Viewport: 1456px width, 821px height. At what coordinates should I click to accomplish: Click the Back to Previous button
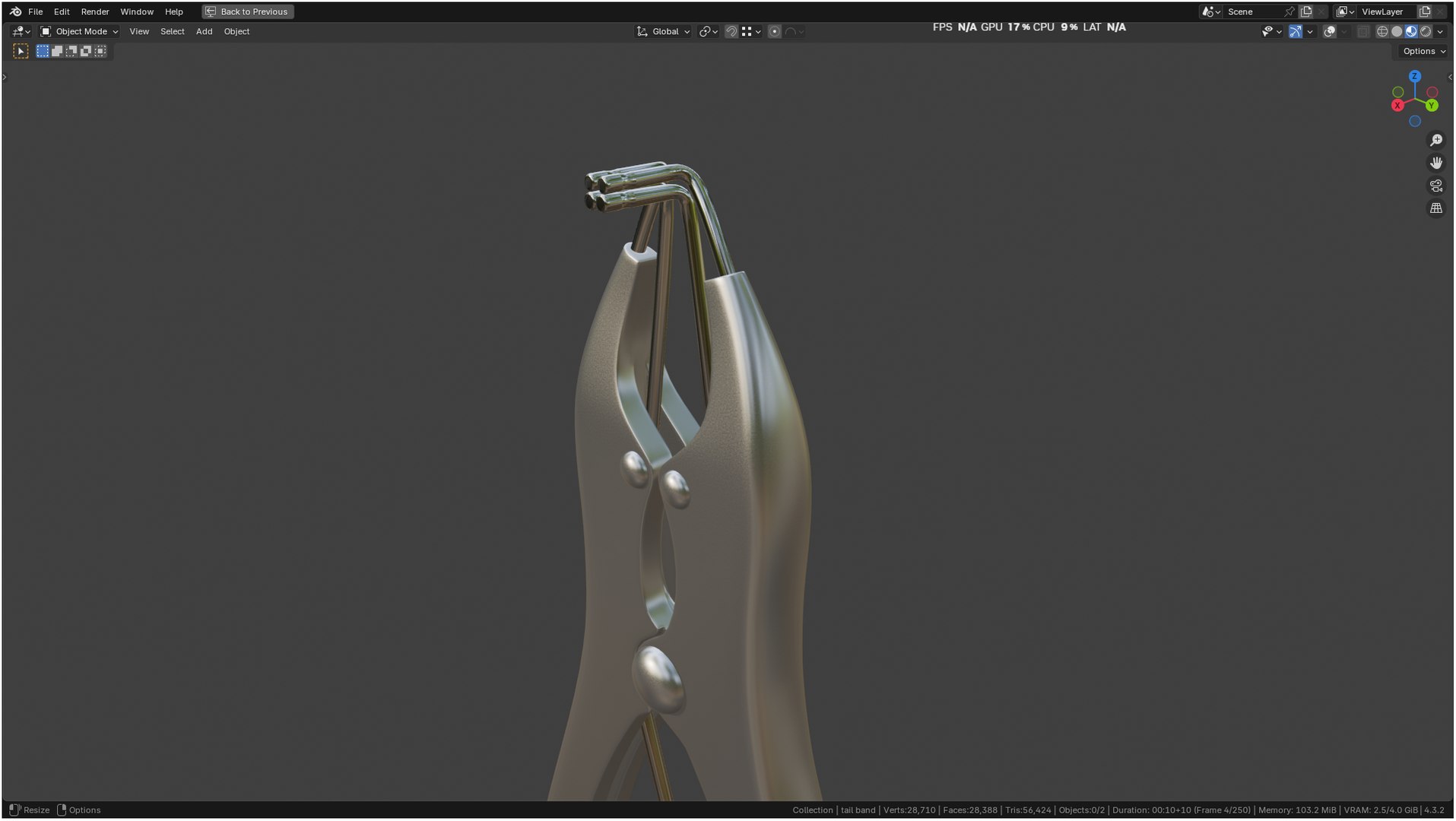[248, 11]
